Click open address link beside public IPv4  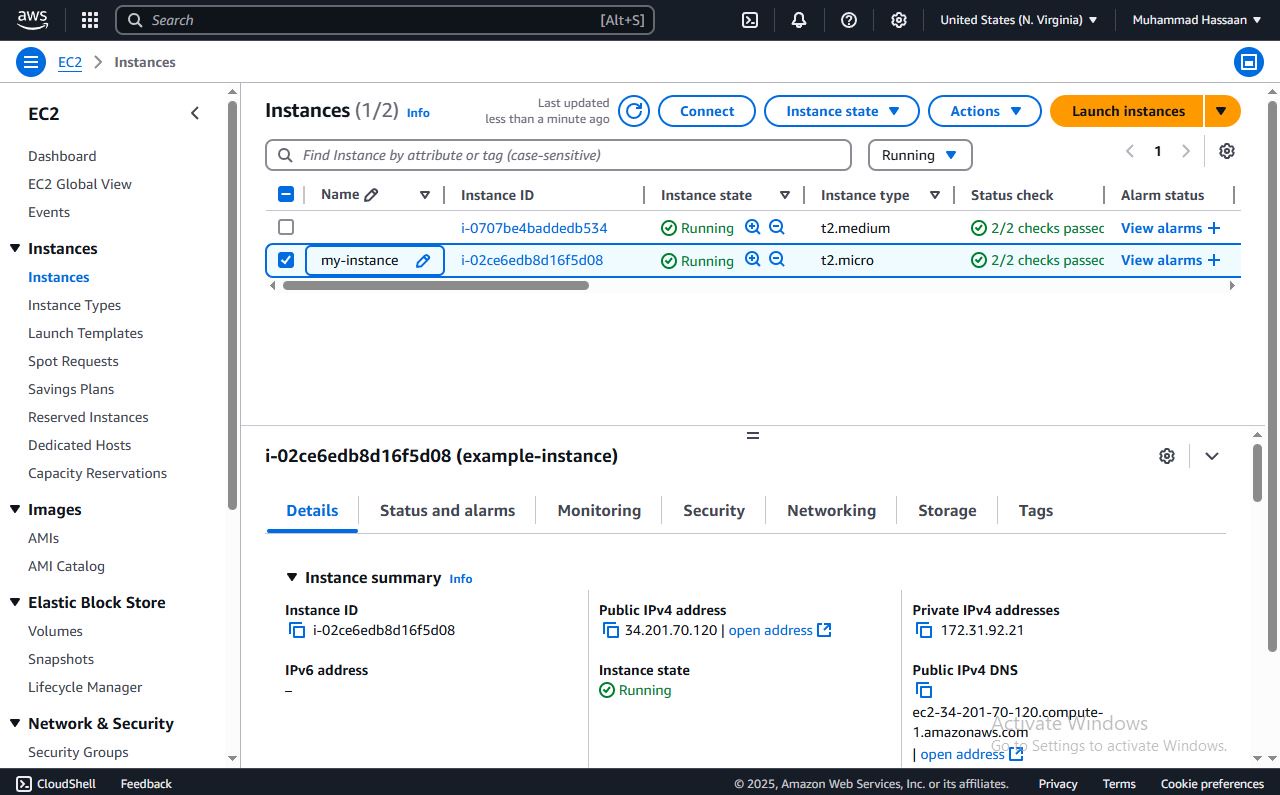(780, 630)
